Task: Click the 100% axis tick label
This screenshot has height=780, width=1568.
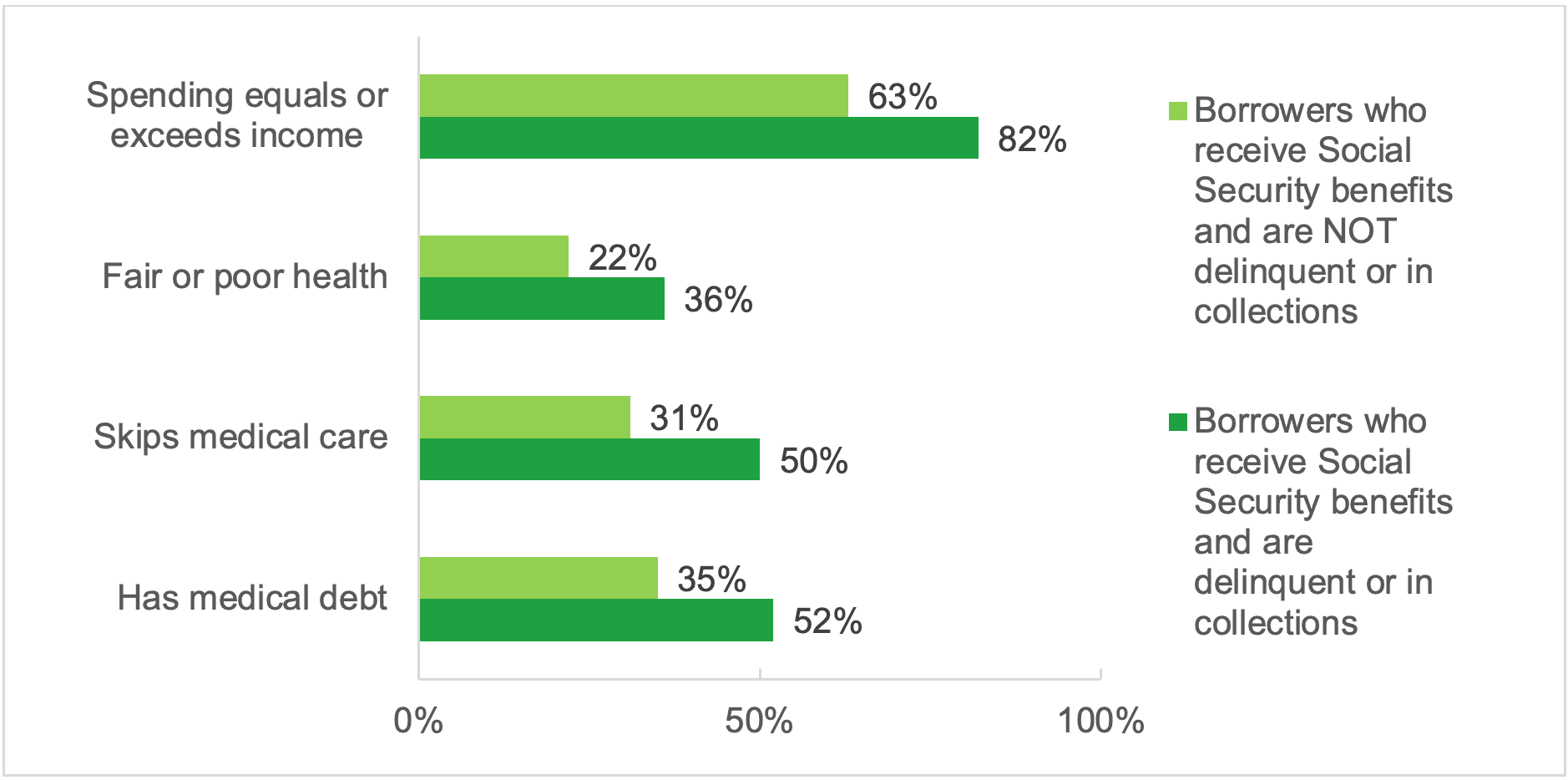Action: [1100, 721]
